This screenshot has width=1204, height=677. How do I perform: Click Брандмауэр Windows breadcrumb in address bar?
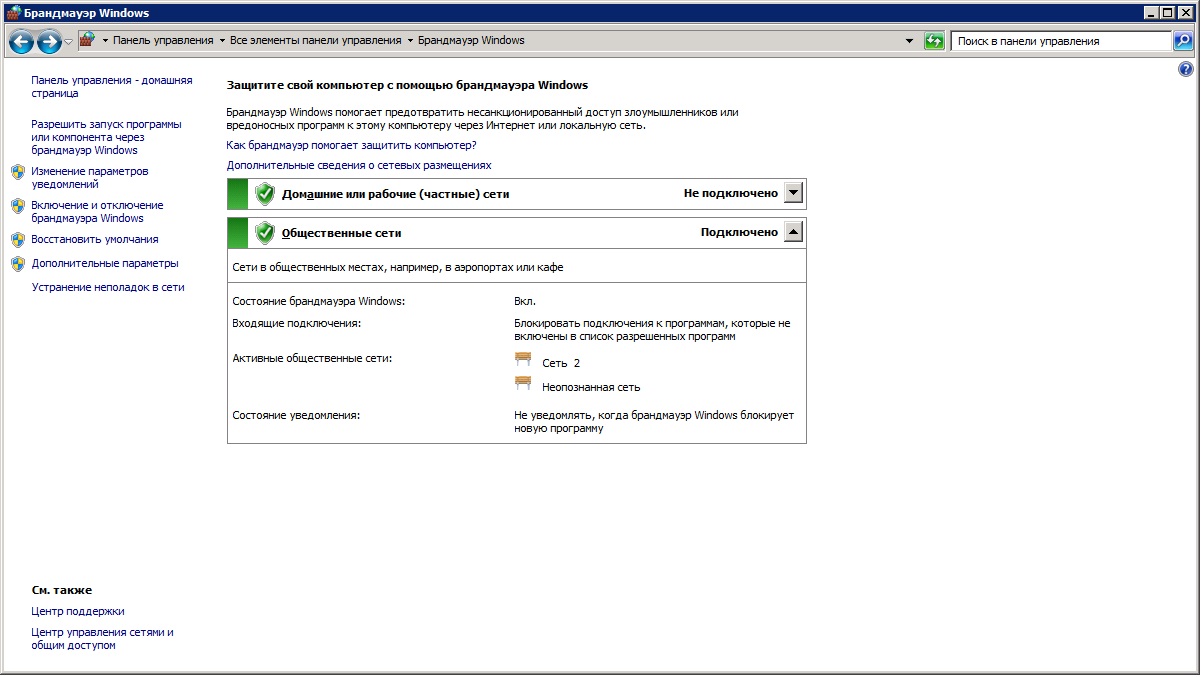[471, 41]
